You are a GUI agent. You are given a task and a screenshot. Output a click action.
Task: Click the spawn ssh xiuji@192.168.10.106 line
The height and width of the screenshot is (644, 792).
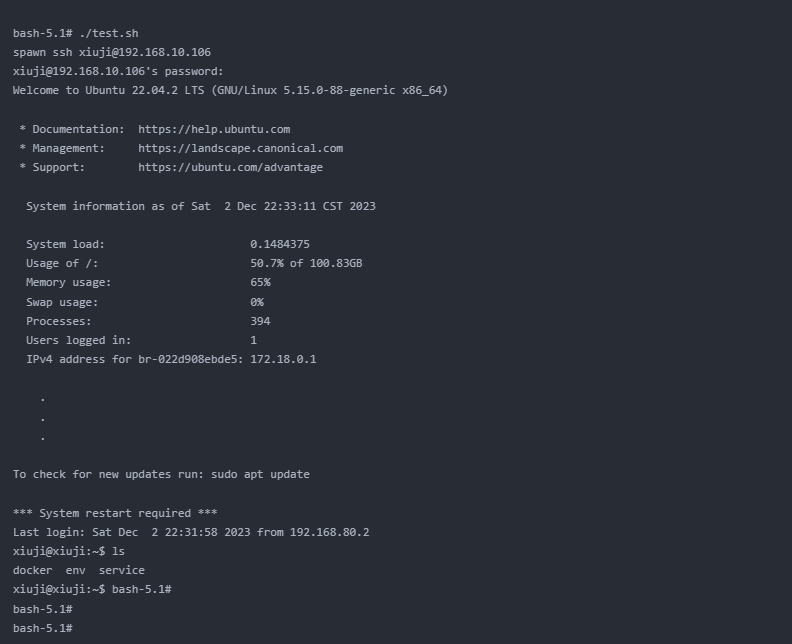coord(112,53)
